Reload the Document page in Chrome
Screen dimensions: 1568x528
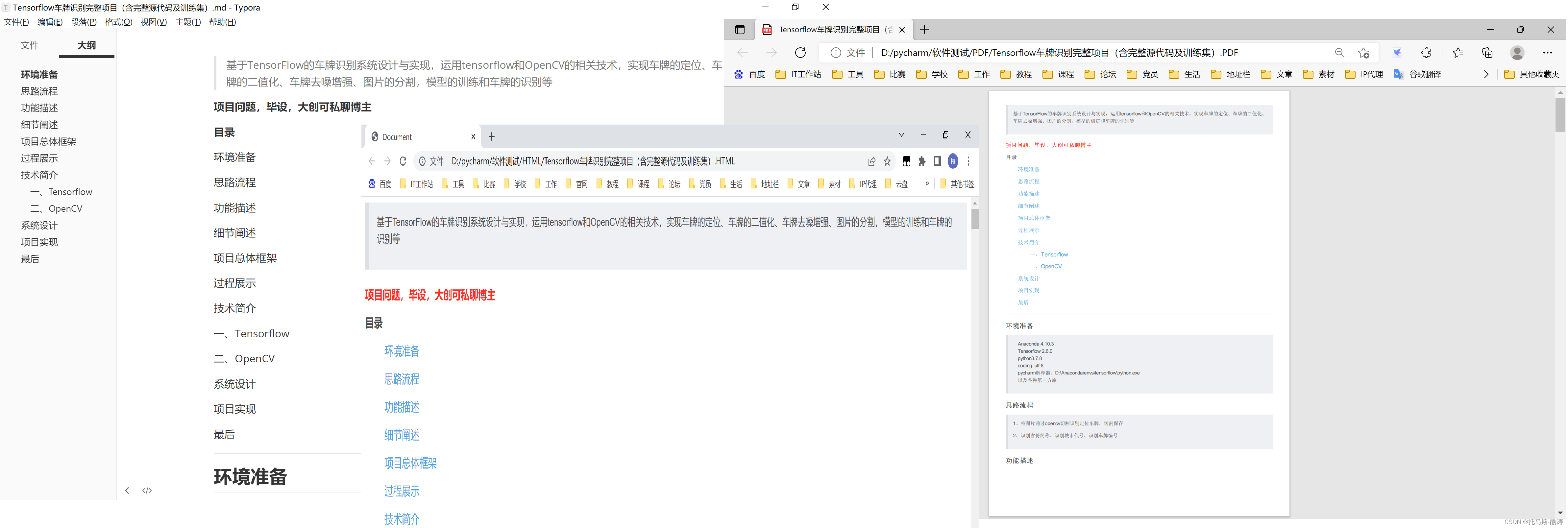(x=403, y=160)
